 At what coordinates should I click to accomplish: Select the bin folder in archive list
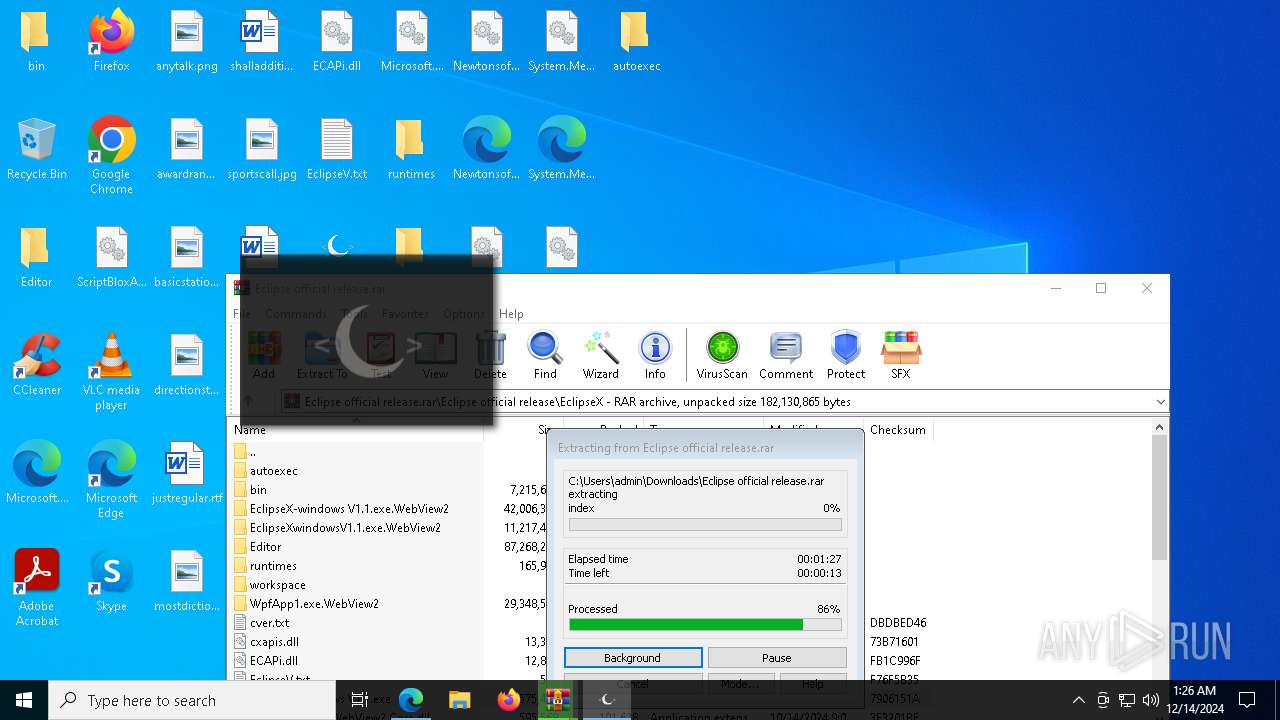[357, 490]
